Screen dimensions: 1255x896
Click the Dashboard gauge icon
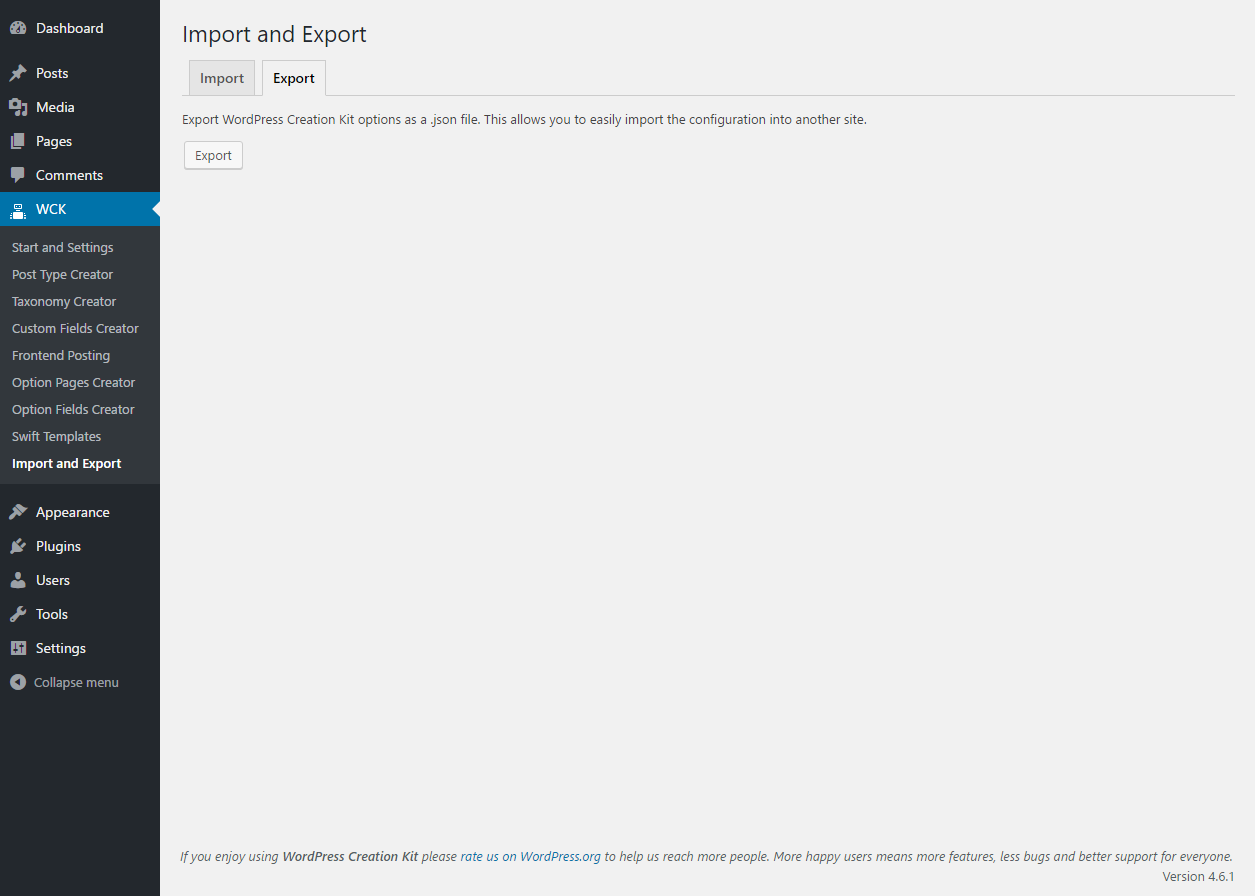[x=18, y=28]
